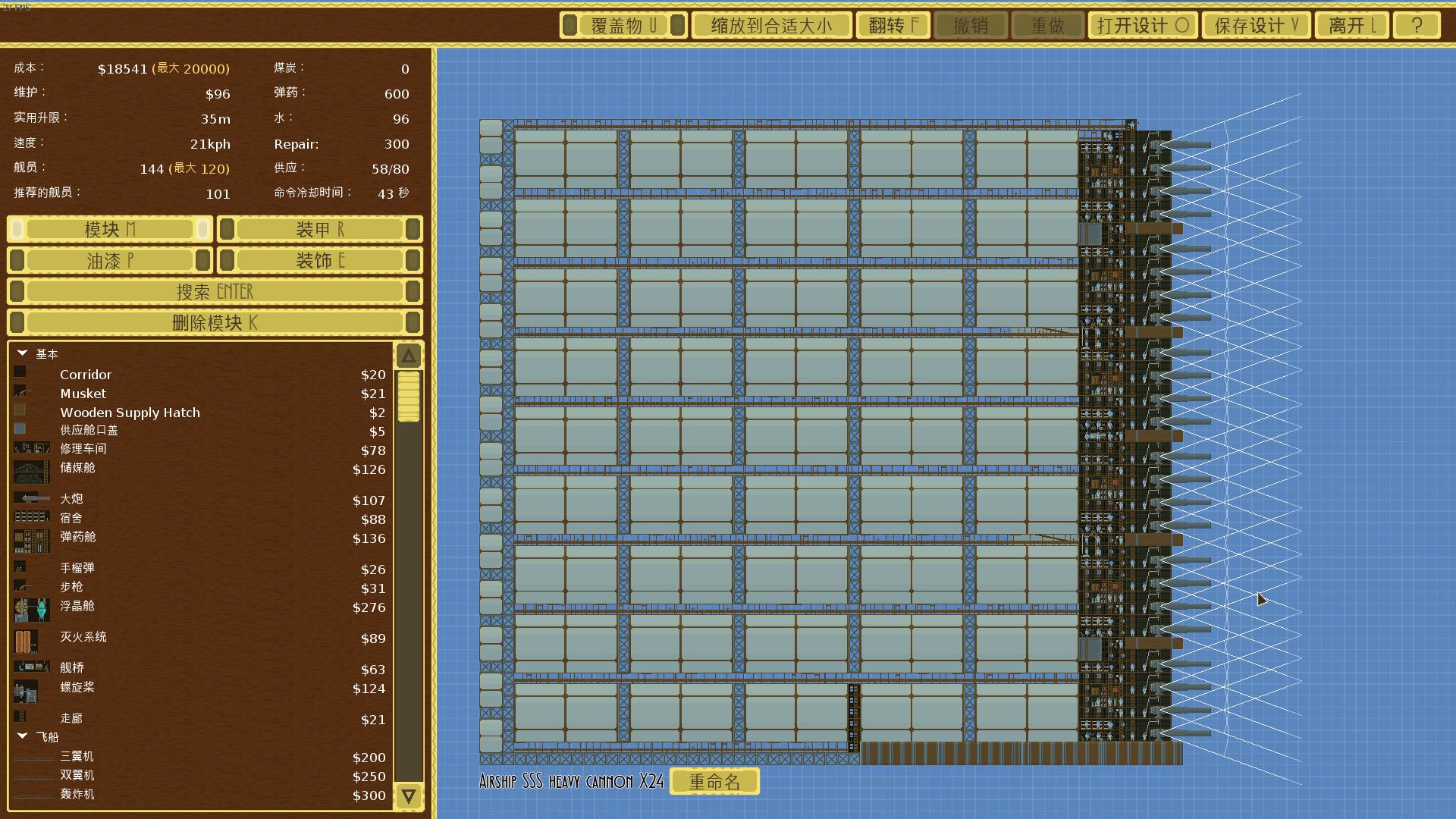Pick the 浮晶舱 suspendium chamber icon
Image resolution: width=1456 pixels, height=819 pixels.
coord(32,608)
